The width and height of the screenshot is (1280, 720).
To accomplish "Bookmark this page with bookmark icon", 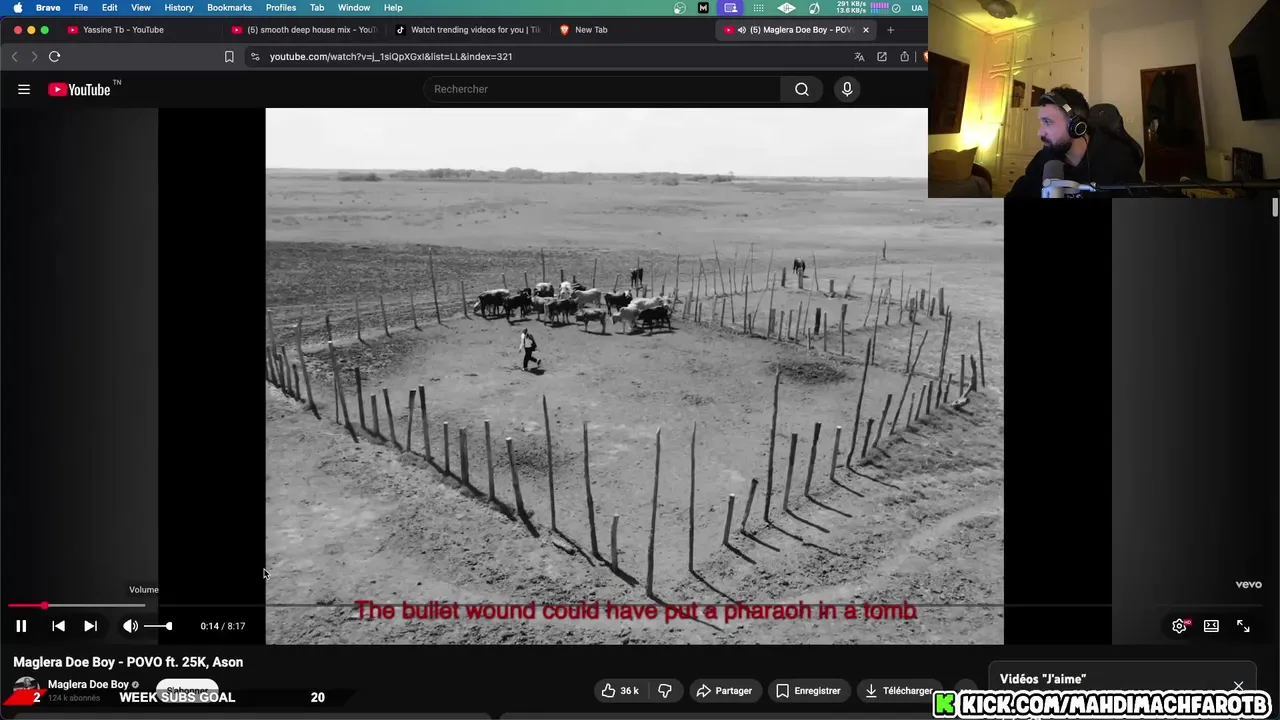I will click(x=229, y=57).
